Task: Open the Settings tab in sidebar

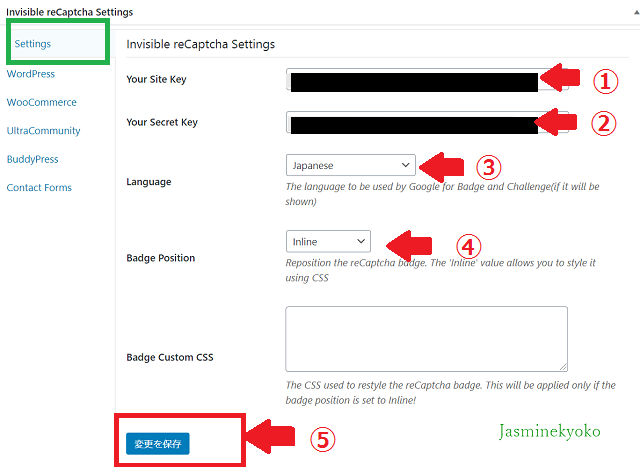Action: 33,44
